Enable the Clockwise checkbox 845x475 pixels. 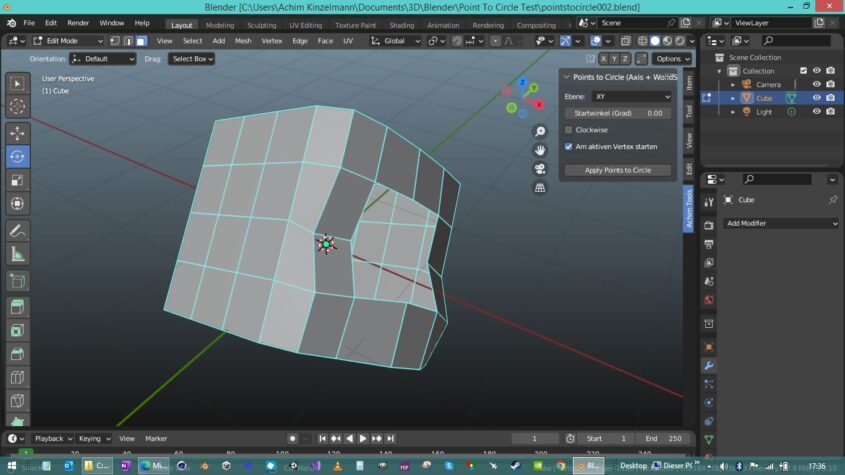tap(569, 130)
